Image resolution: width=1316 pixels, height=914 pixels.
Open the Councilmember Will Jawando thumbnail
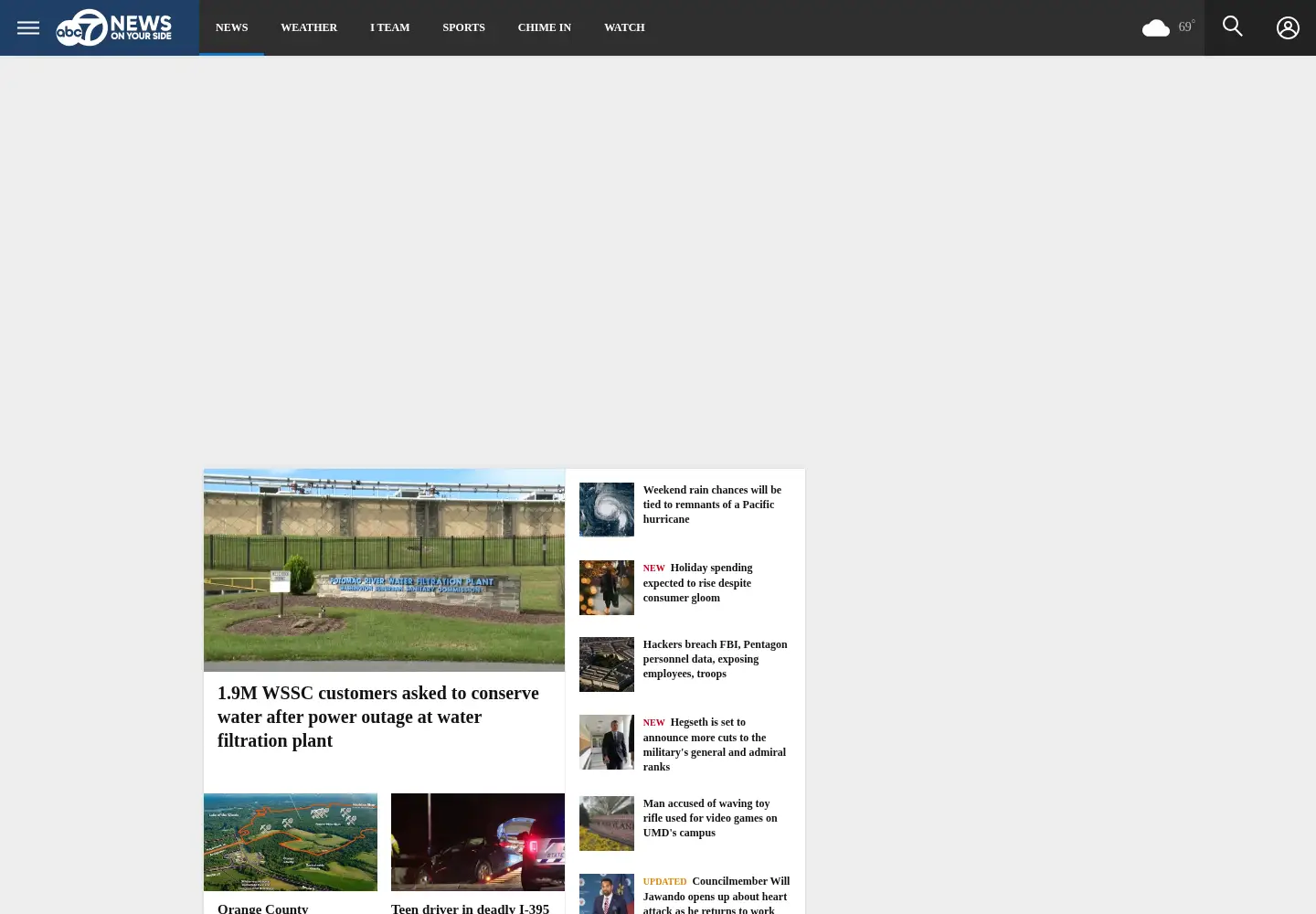pos(606,894)
